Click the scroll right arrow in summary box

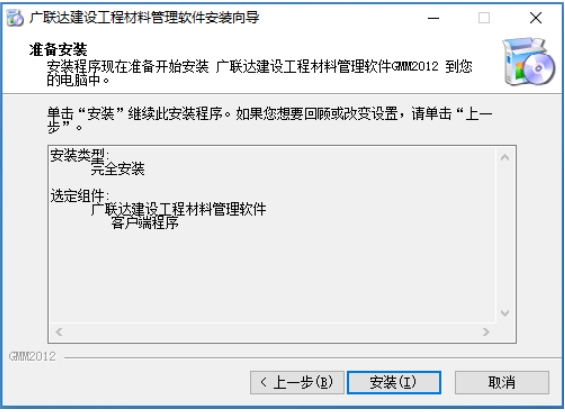click(486, 332)
